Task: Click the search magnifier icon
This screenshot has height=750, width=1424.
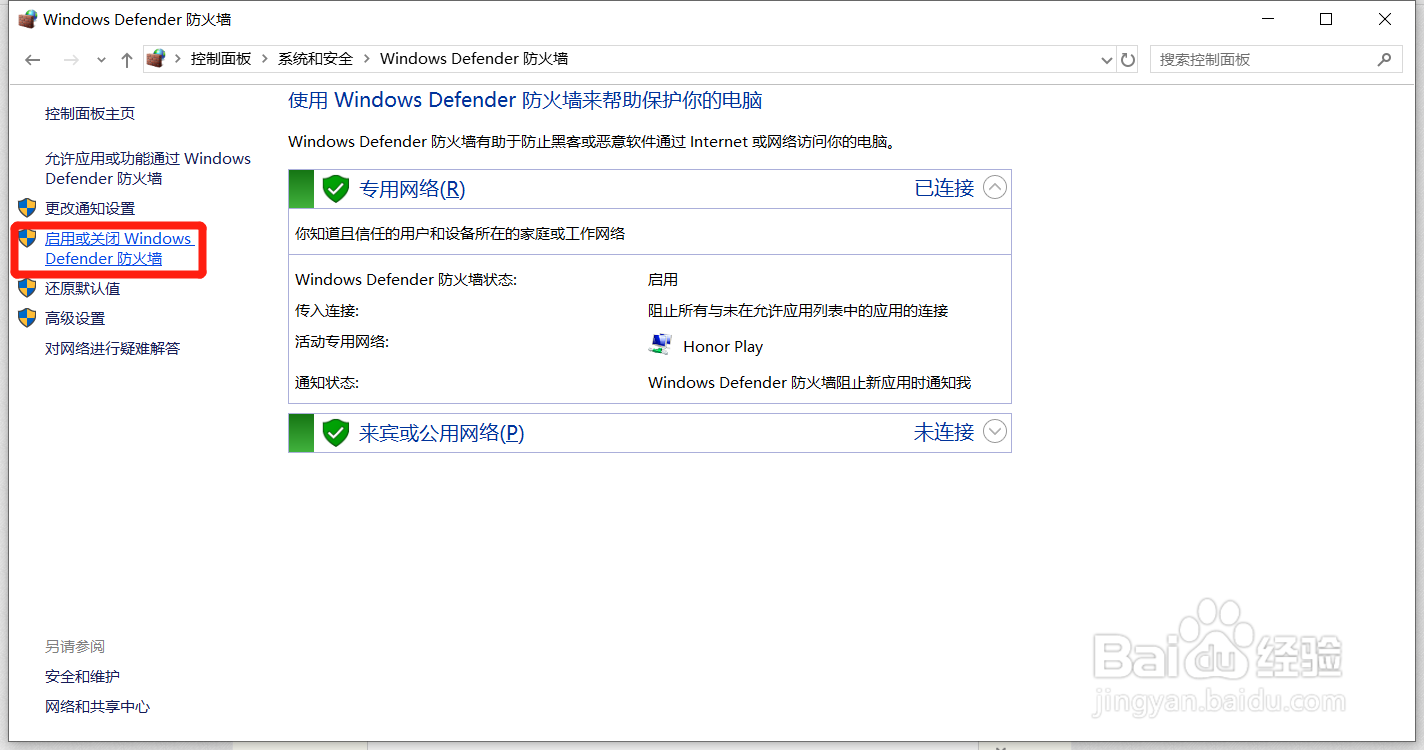Action: point(1384,60)
